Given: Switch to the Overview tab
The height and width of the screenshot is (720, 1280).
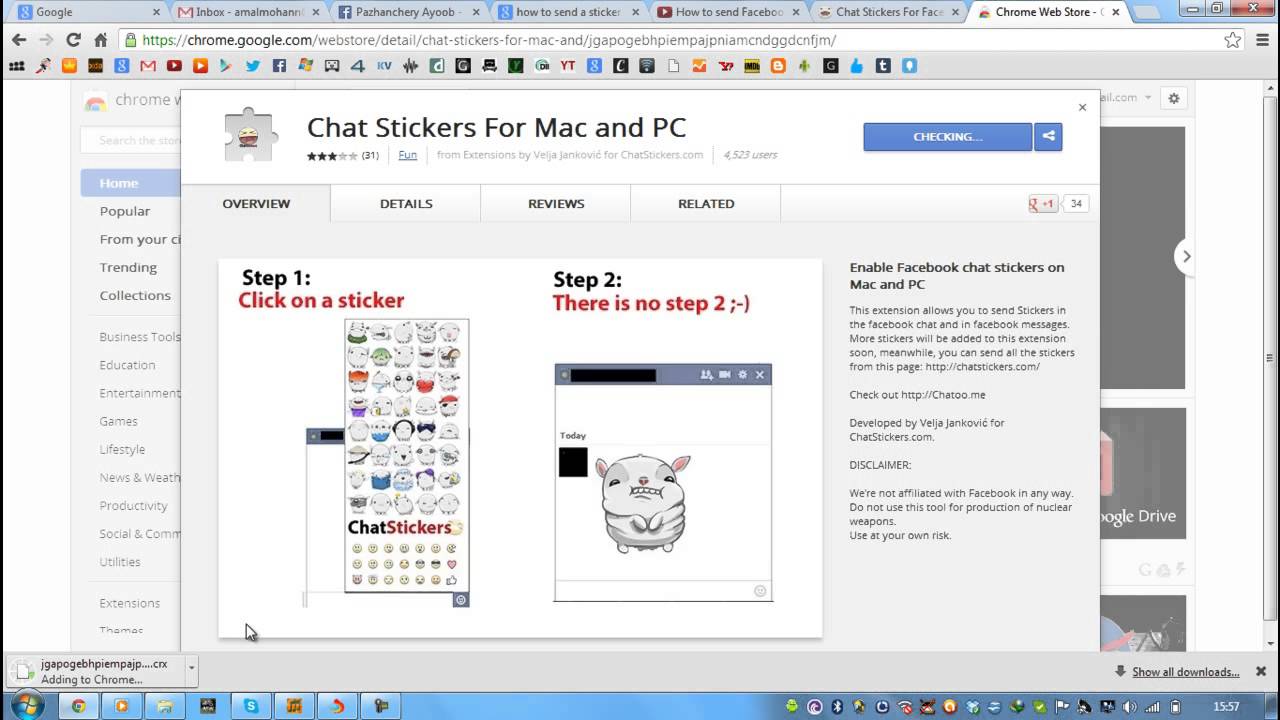Looking at the screenshot, I should pyautogui.click(x=256, y=203).
